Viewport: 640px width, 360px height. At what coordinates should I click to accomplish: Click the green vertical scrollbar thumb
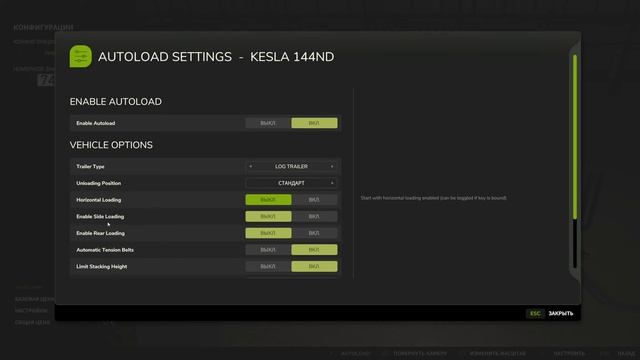pyautogui.click(x=575, y=137)
